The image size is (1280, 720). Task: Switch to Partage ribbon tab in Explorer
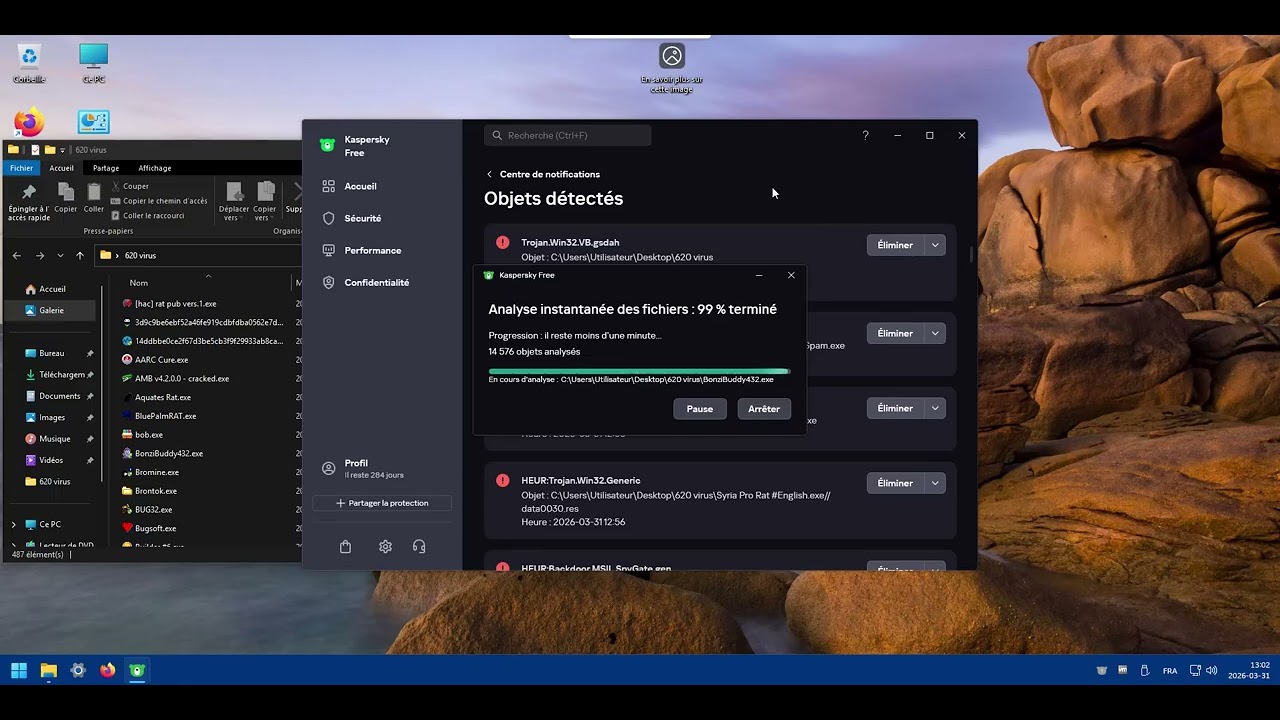[x=106, y=168]
